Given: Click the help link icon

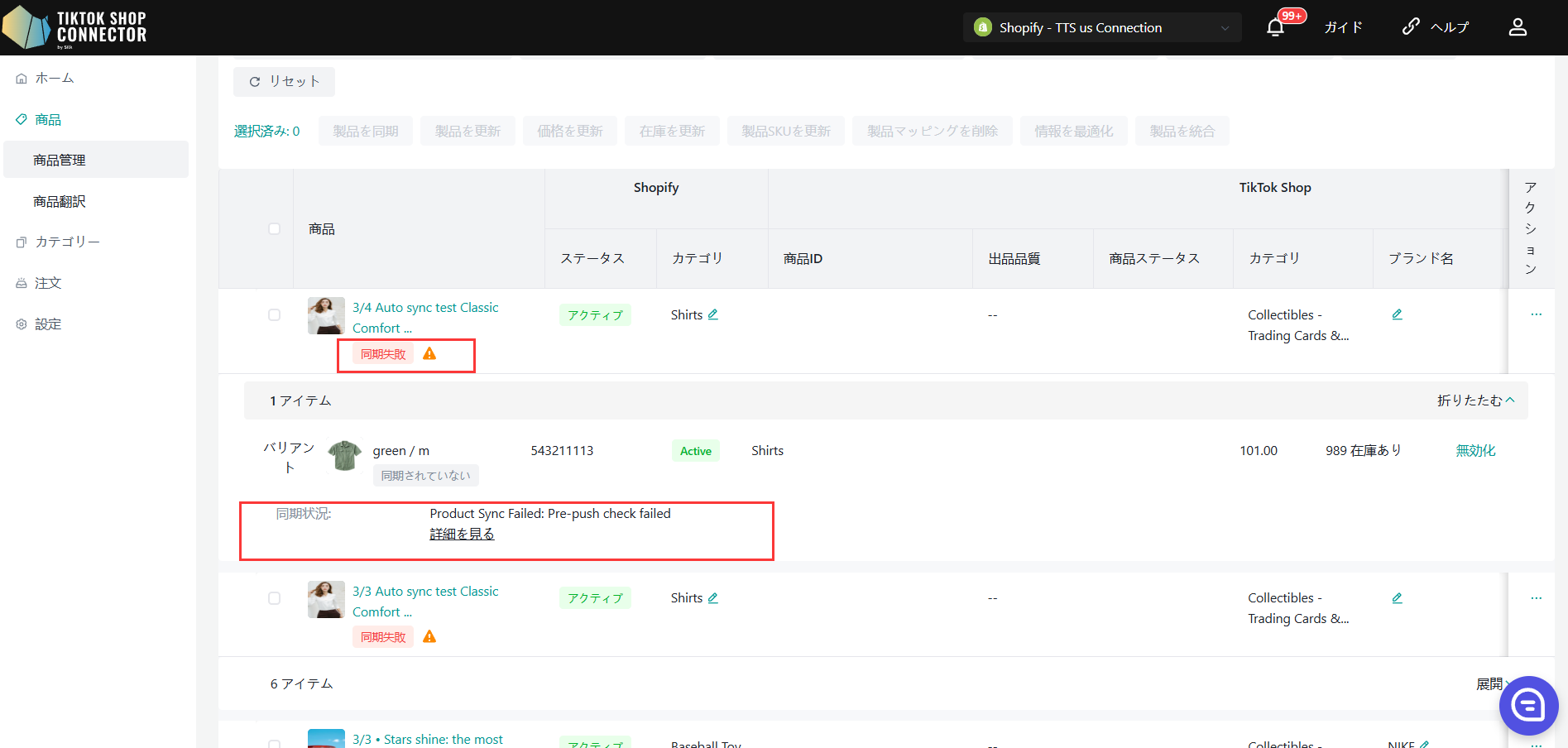Looking at the screenshot, I should coord(1411,26).
